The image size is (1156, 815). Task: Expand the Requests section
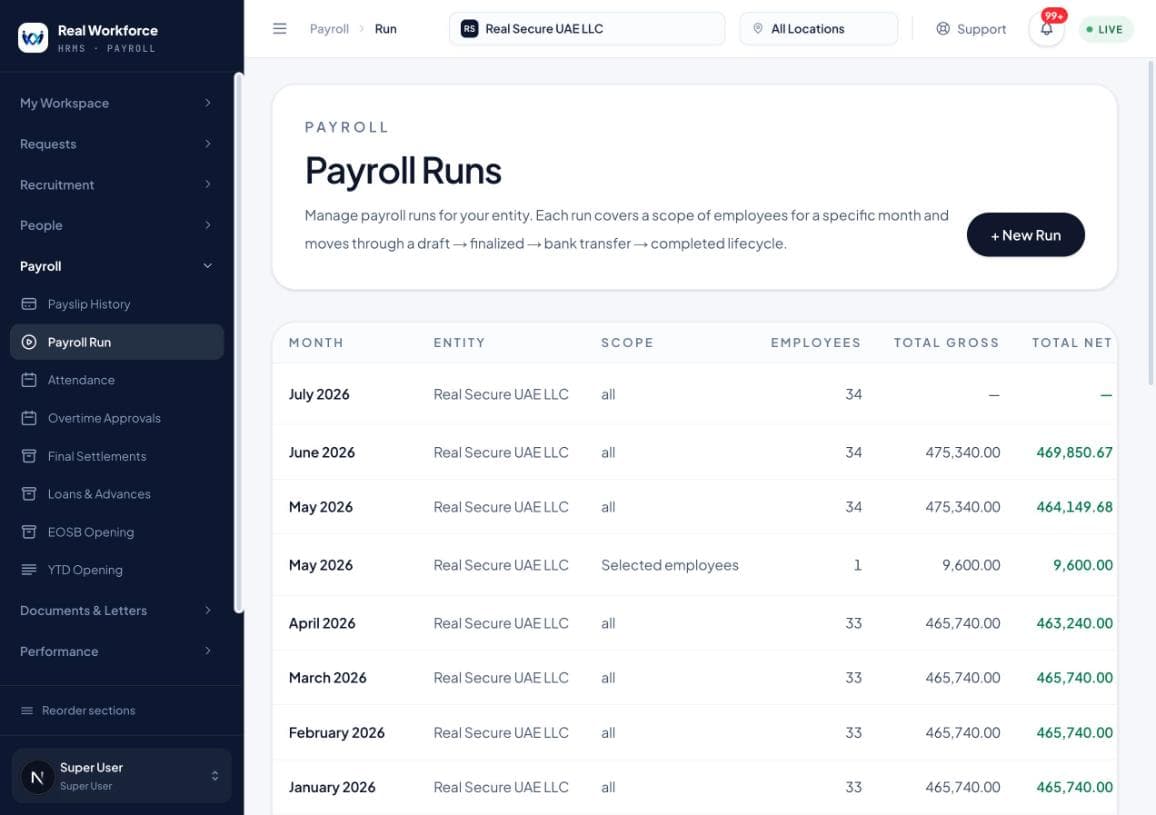(116, 144)
